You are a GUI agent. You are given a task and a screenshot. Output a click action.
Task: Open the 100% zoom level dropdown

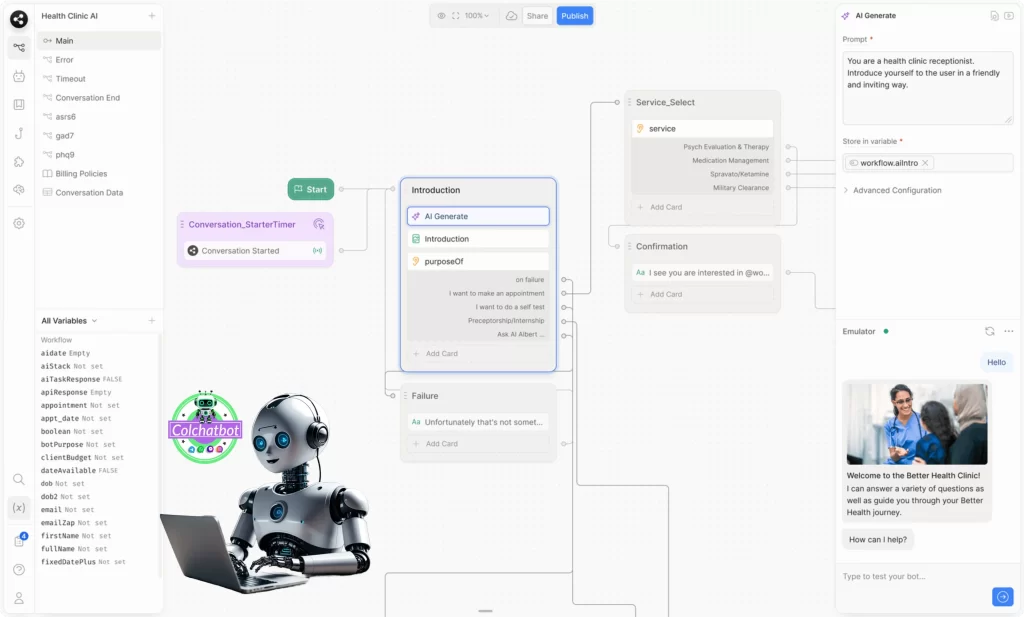tap(477, 16)
